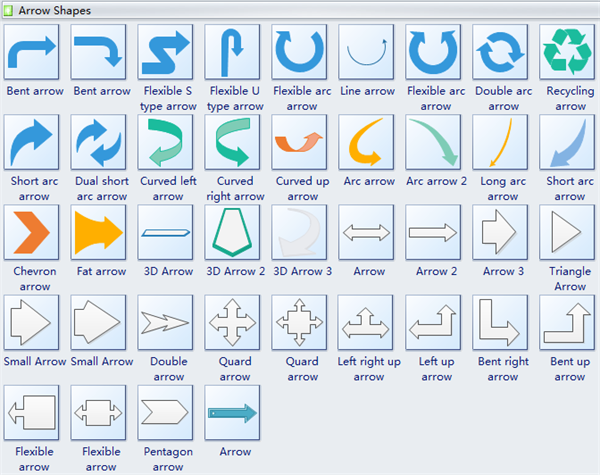
Task: Select the light blue Short arc arrow
Action: coord(567,142)
